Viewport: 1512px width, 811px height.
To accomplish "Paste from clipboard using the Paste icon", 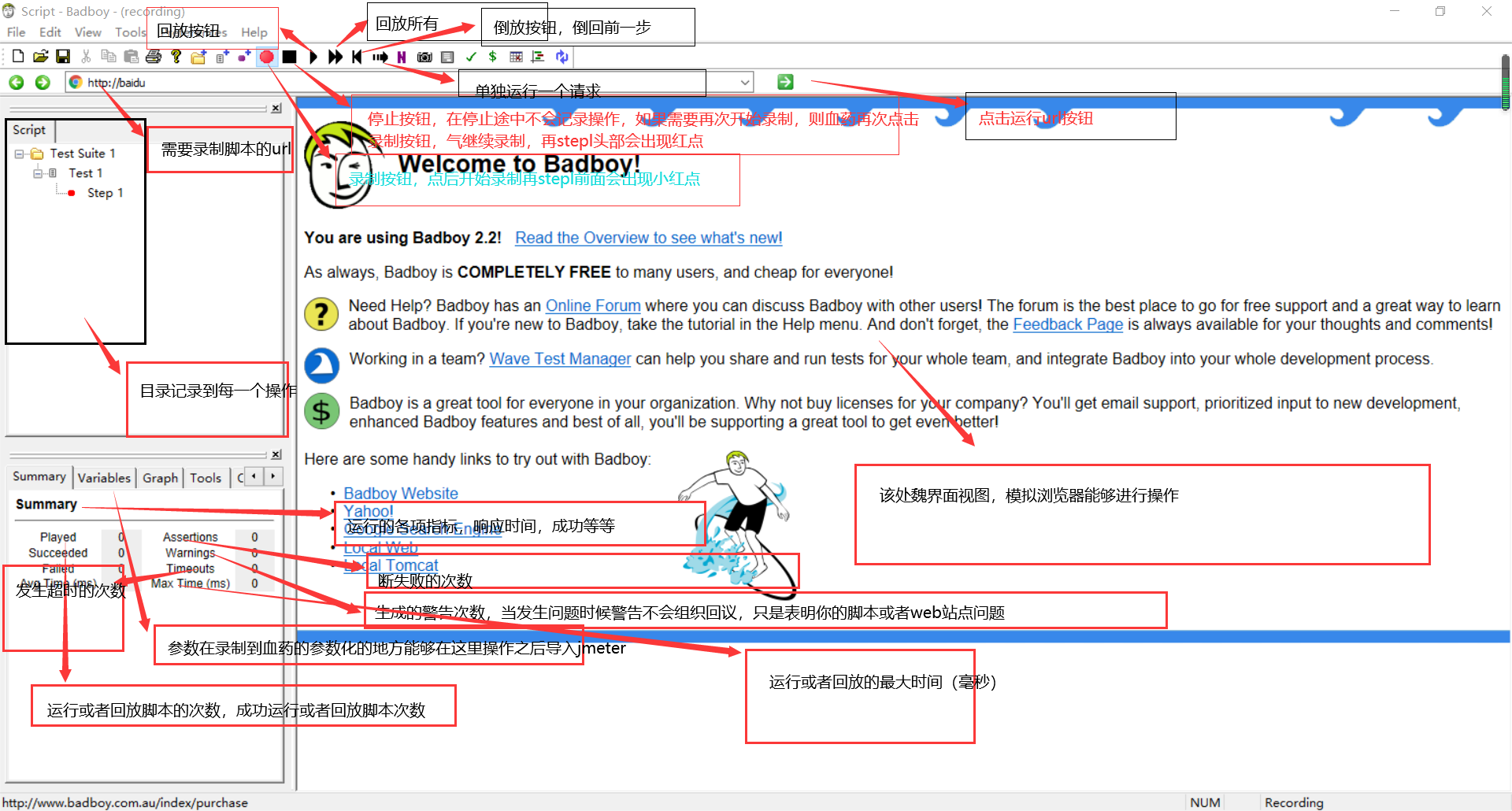I will click(x=132, y=57).
